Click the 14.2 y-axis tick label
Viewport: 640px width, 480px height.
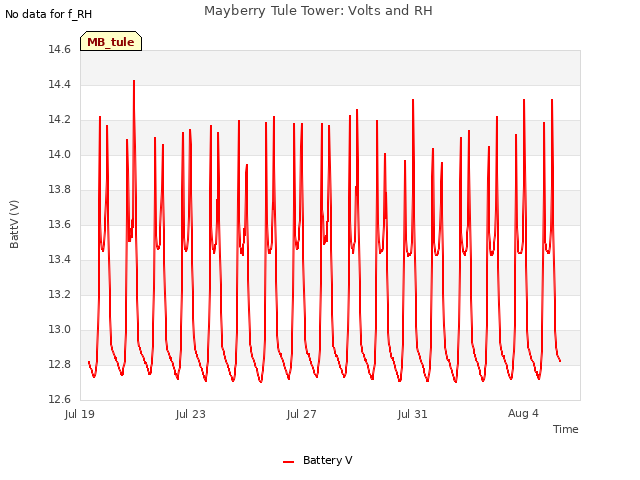coord(60,120)
